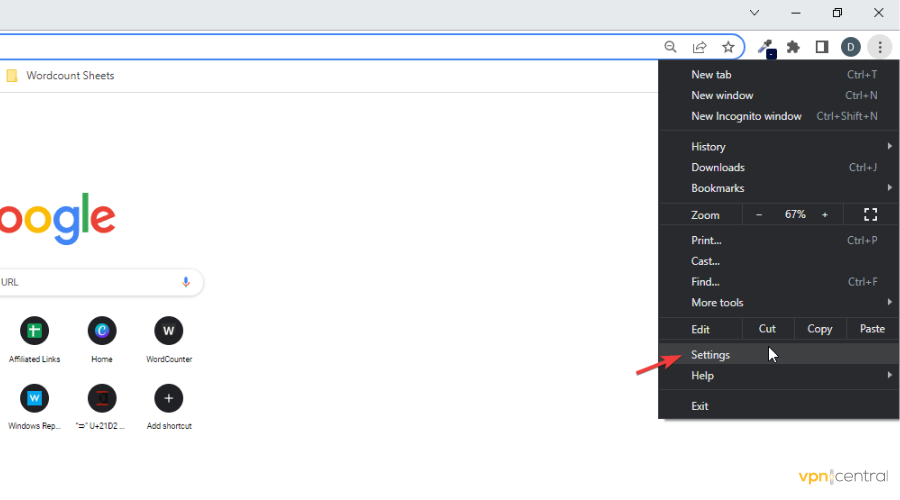Click the Copy button in Edit row
The width and height of the screenshot is (900, 500).
pyautogui.click(x=820, y=329)
